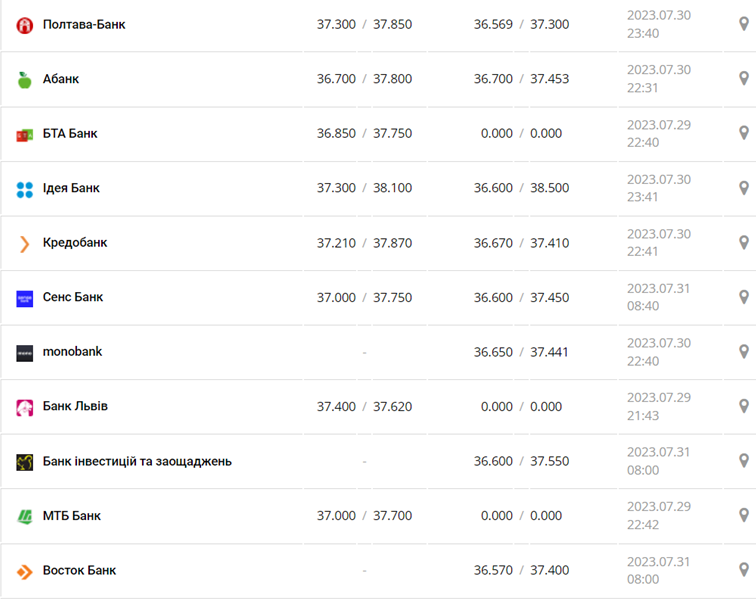Open map pin for Полтава-Банк

point(743,24)
